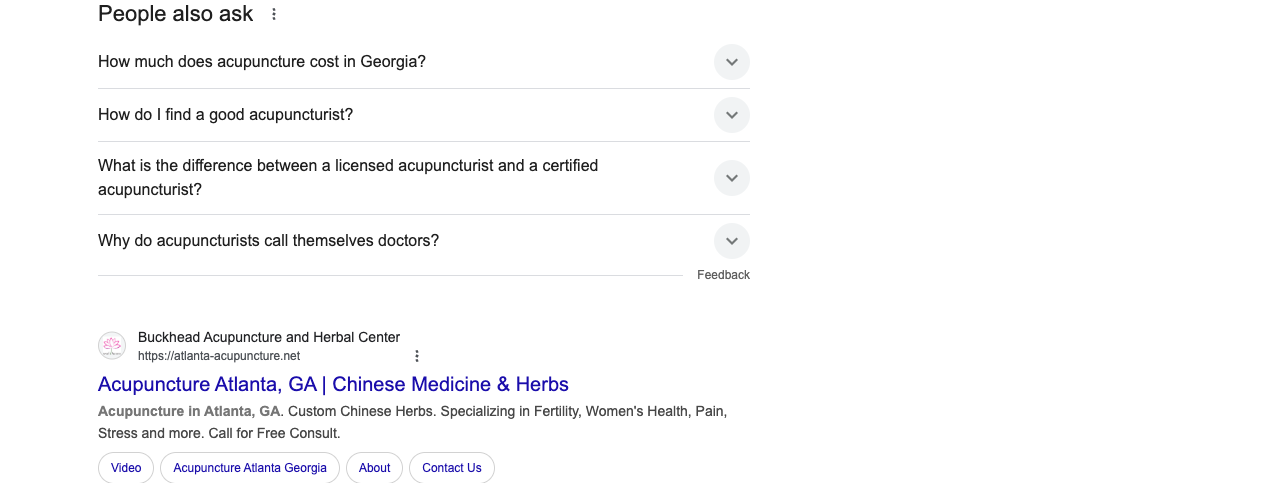The image size is (1280, 483).
Task: Select the Video sitelink chip
Action: pos(126,468)
